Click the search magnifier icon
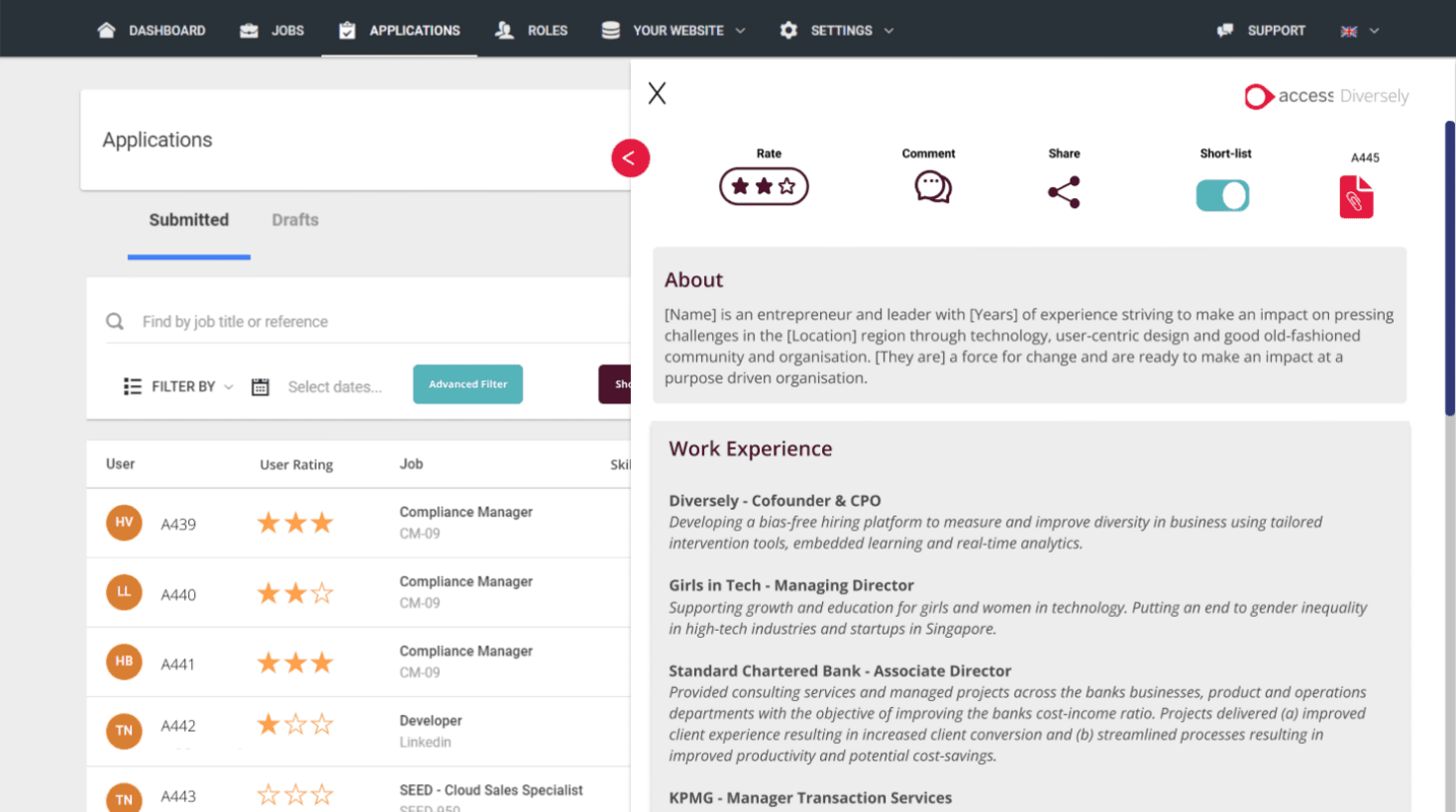 (x=115, y=321)
